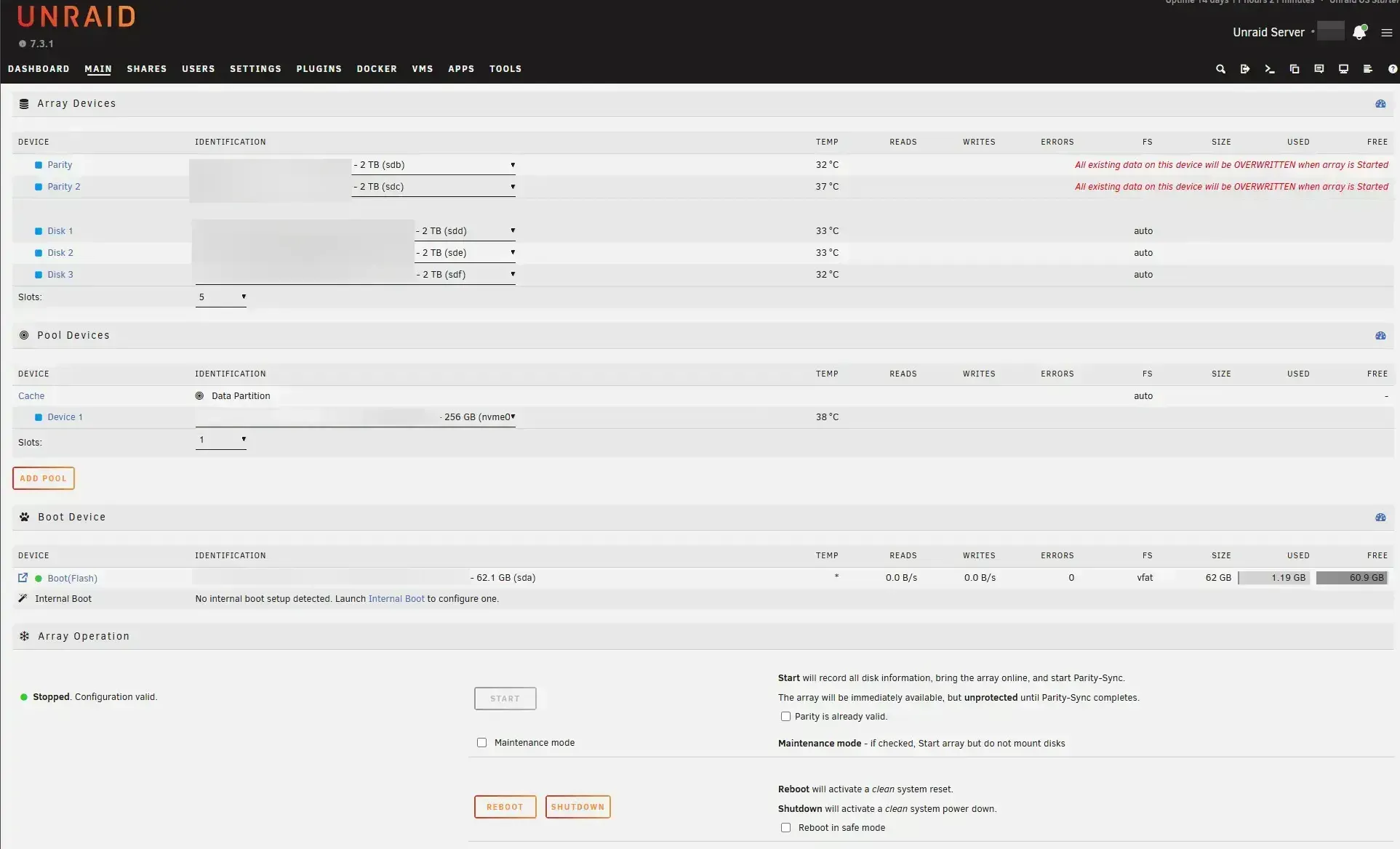The width and height of the screenshot is (1400, 849).
Task: Click 'Stopped. Configuration valid.' status text
Action: pyautogui.click(x=95, y=697)
